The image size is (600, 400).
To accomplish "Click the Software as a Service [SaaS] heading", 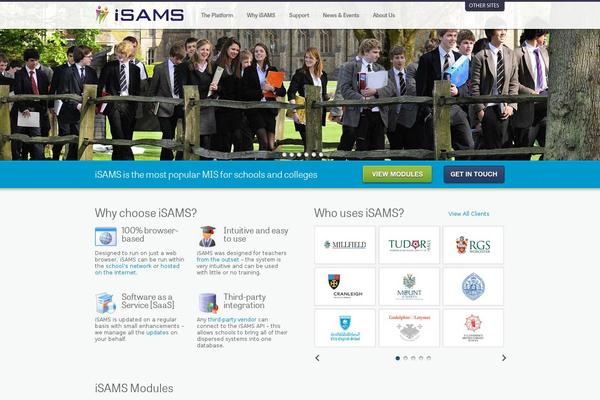I will point(148,301).
